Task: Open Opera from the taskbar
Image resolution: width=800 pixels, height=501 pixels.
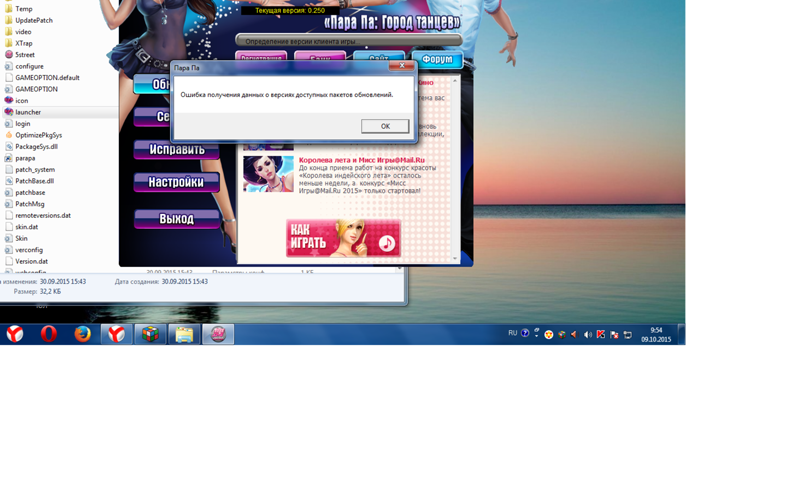Action: tap(48, 334)
